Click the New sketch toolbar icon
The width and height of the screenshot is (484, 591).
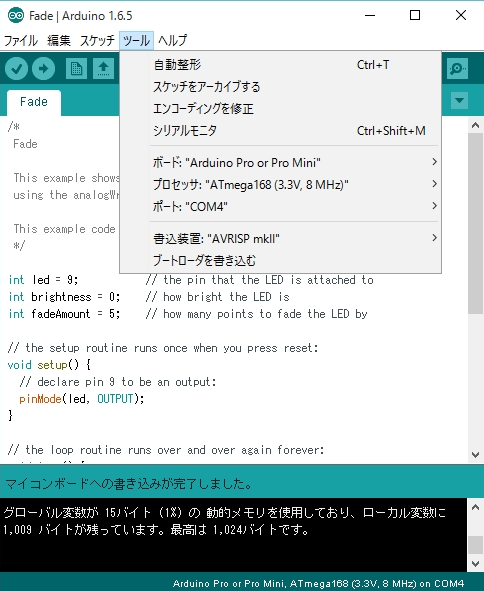76,68
